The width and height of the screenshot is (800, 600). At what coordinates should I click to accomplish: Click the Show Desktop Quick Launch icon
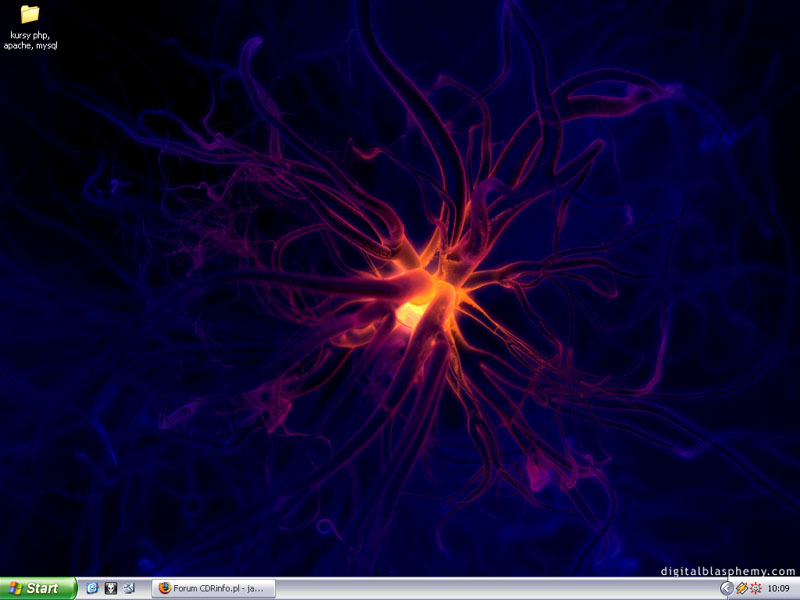click(129, 588)
